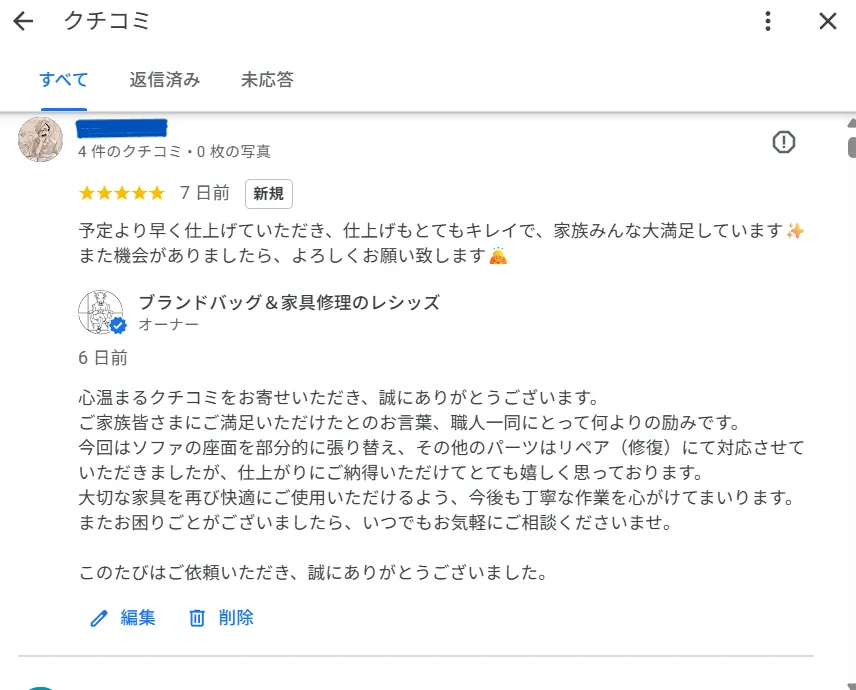Click the back arrow to leave reviews
The width and height of the screenshot is (856, 690).
click(22, 21)
